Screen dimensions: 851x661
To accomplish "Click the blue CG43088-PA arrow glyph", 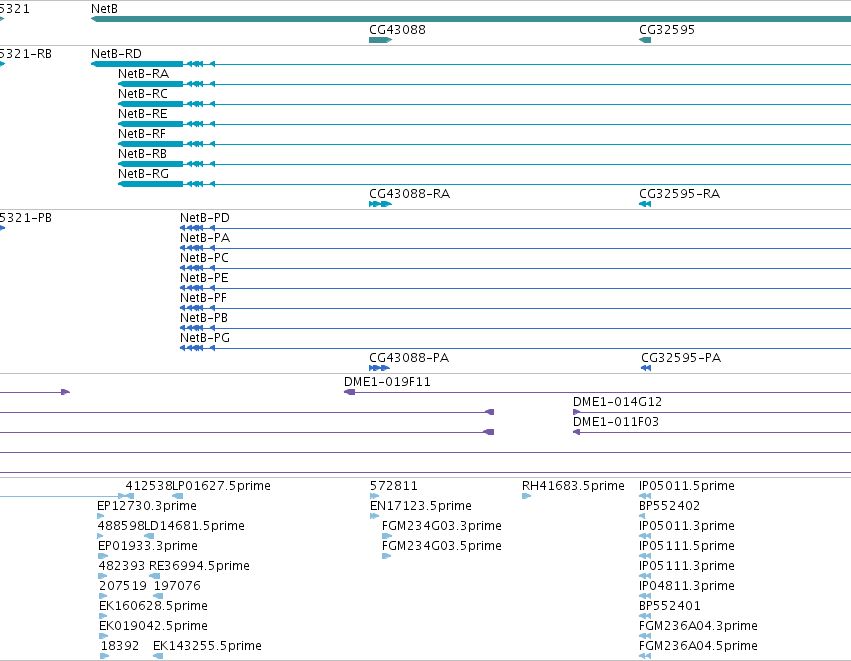I will tap(379, 368).
